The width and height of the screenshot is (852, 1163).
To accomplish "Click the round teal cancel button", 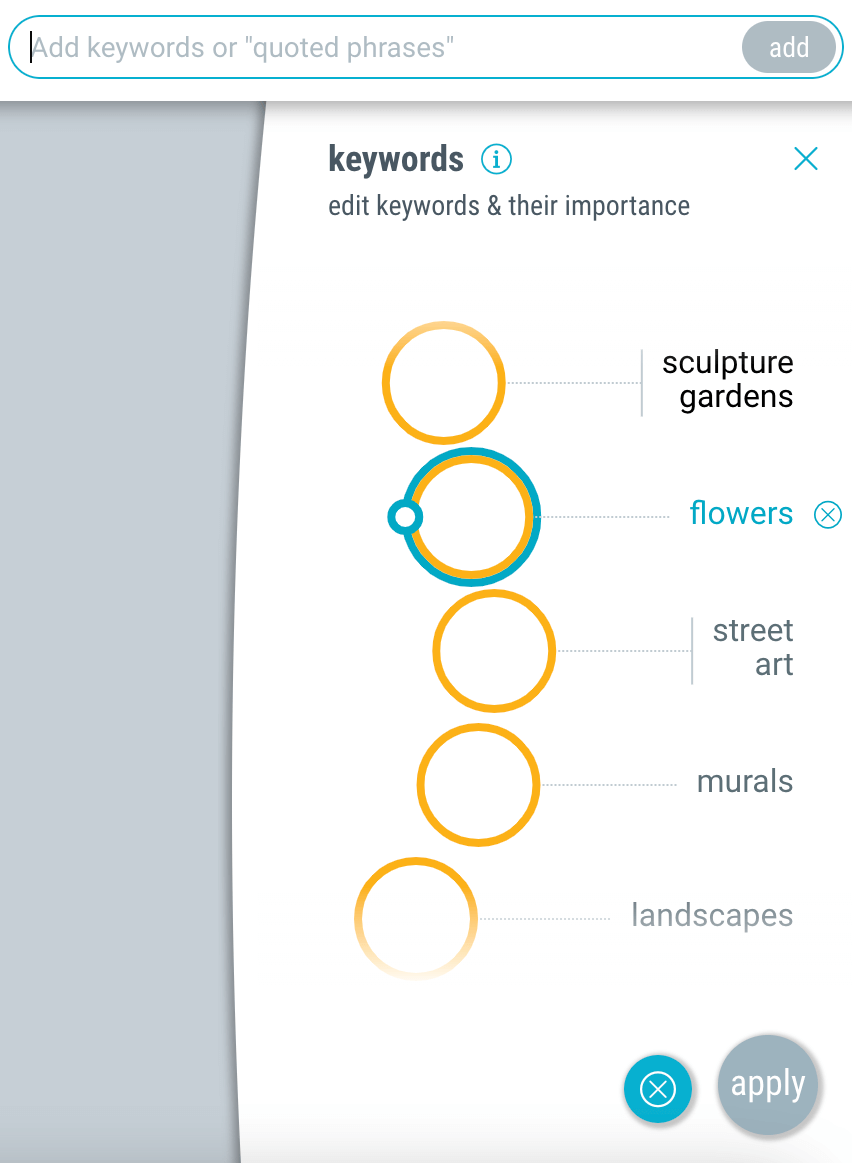I will click(658, 1089).
